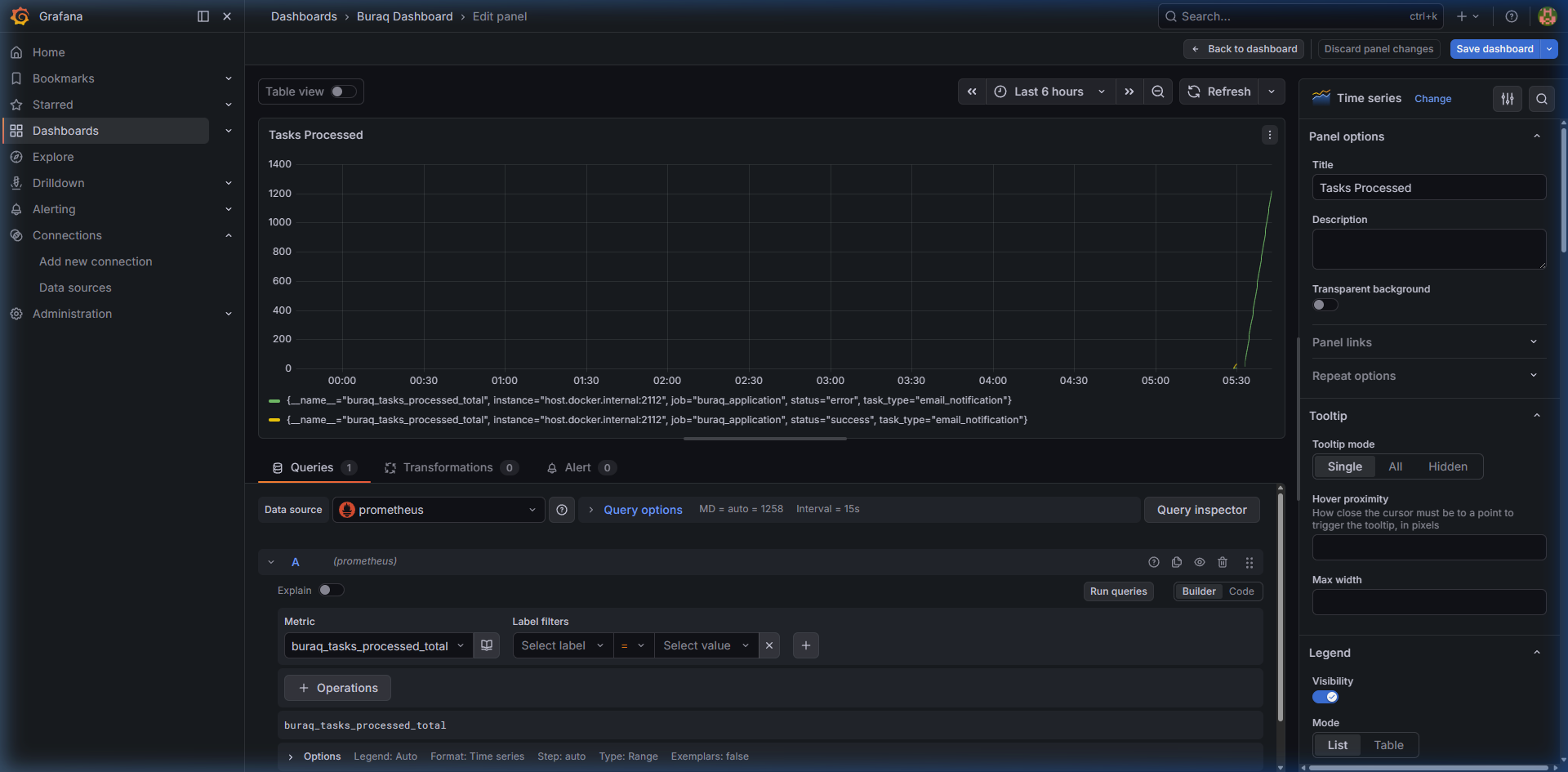Click Back to dashboard button
1568x772 pixels.
[x=1244, y=49]
